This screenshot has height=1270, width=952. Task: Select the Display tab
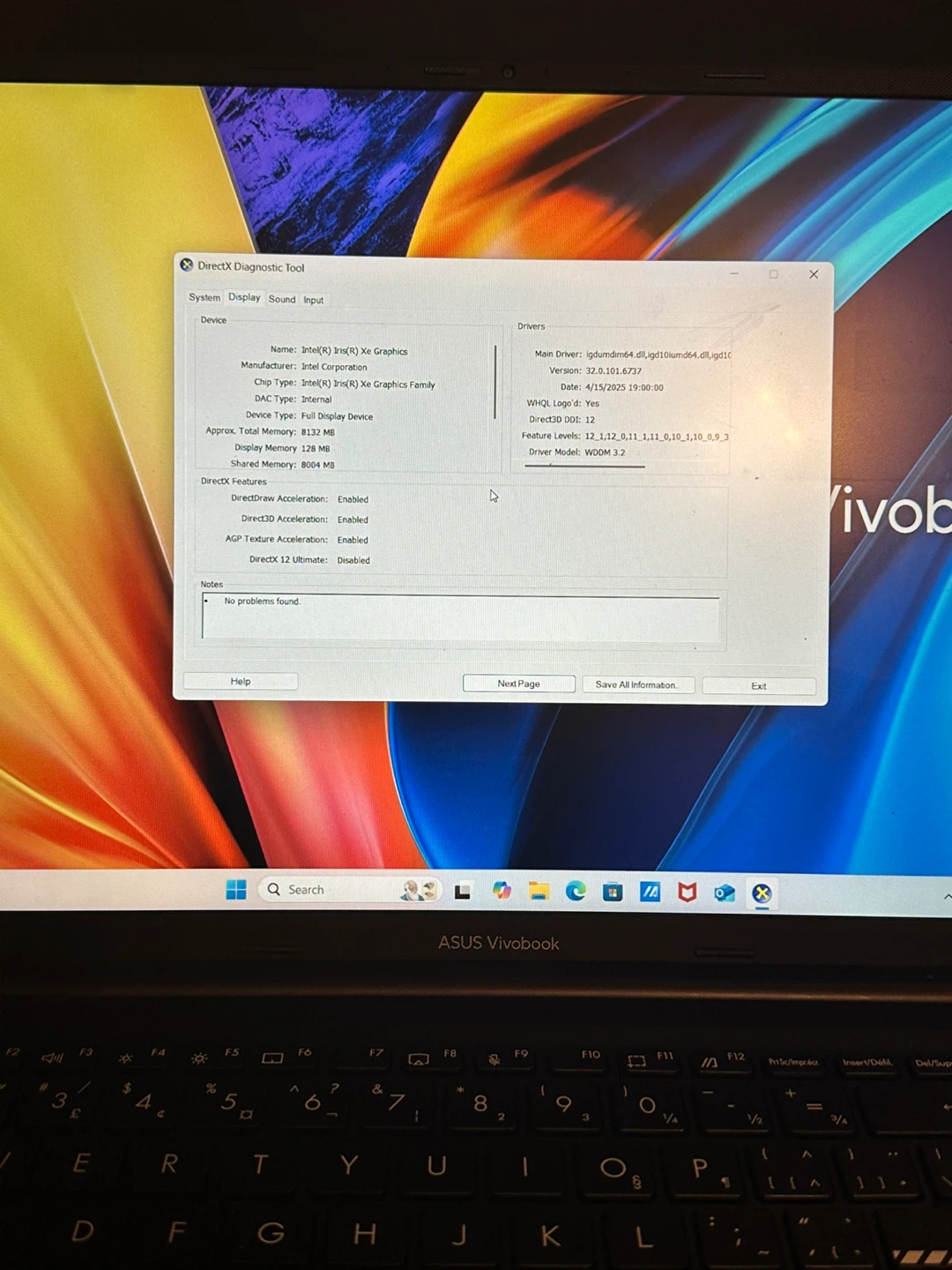tap(244, 297)
